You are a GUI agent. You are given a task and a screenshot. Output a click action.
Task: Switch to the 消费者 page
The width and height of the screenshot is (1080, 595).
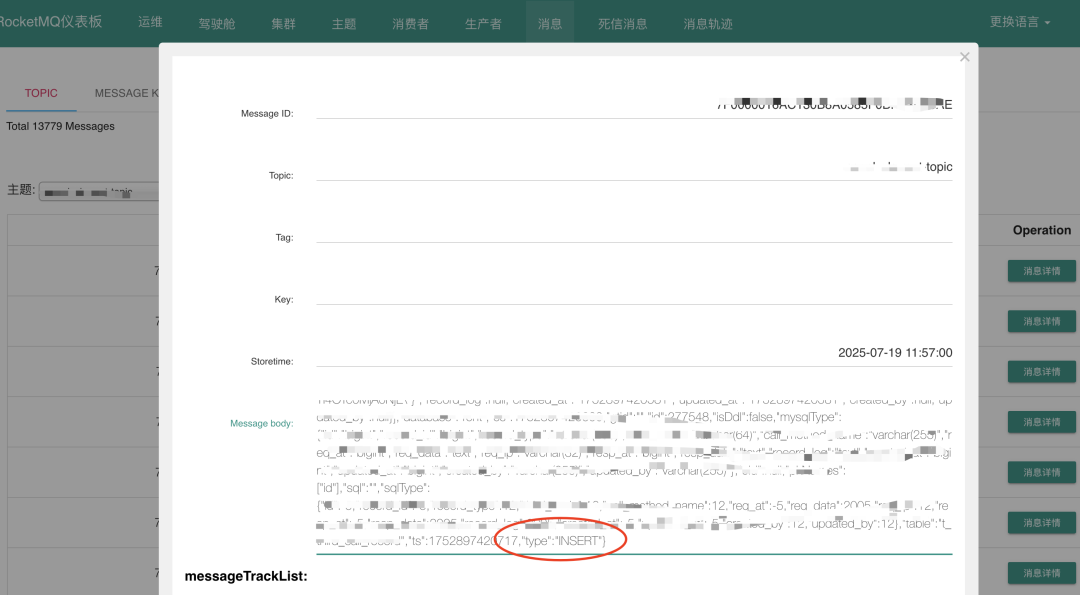[x=411, y=23]
